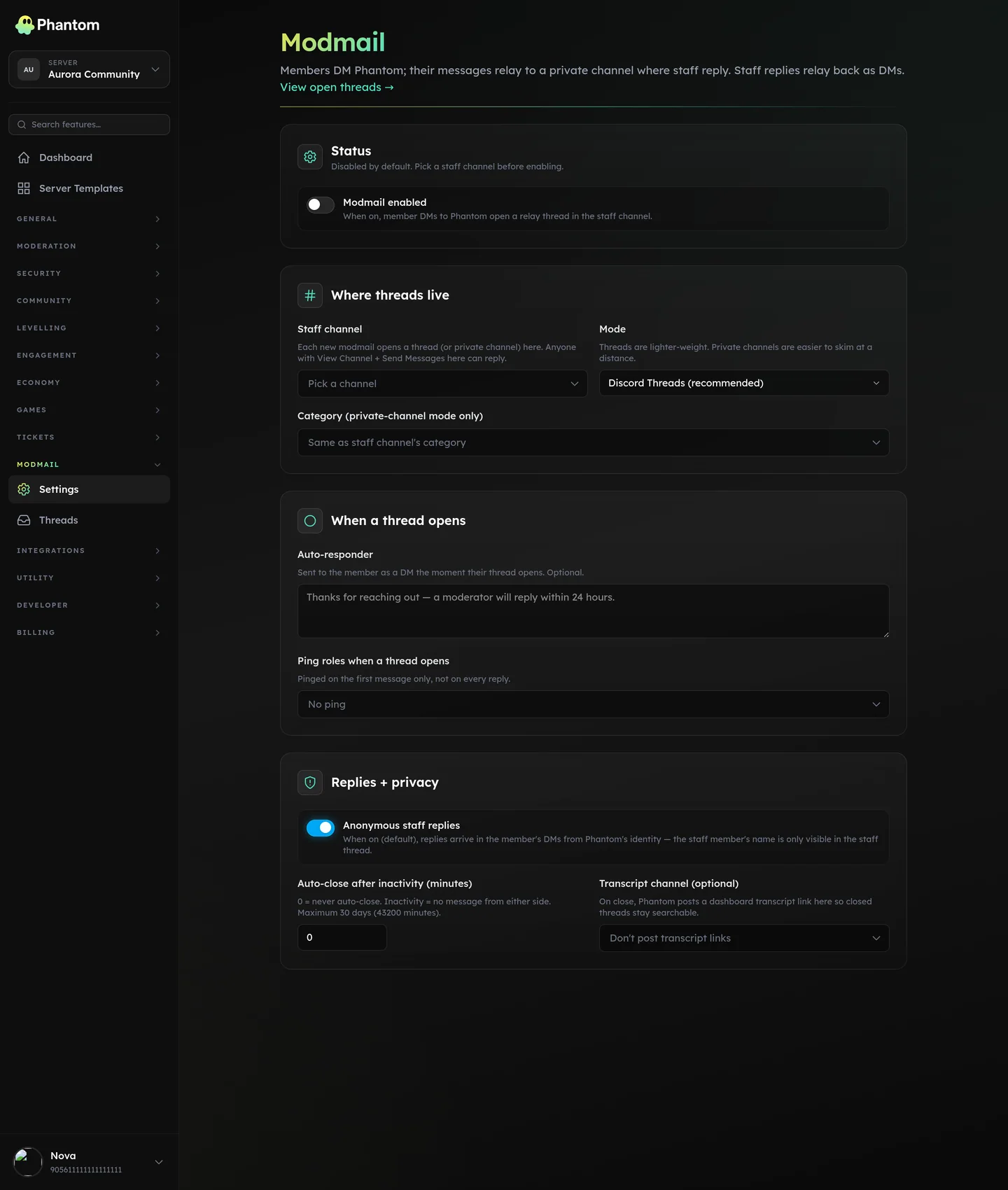The image size is (1008, 1190).
Task: Click the Staff channel label
Action: pos(330,329)
